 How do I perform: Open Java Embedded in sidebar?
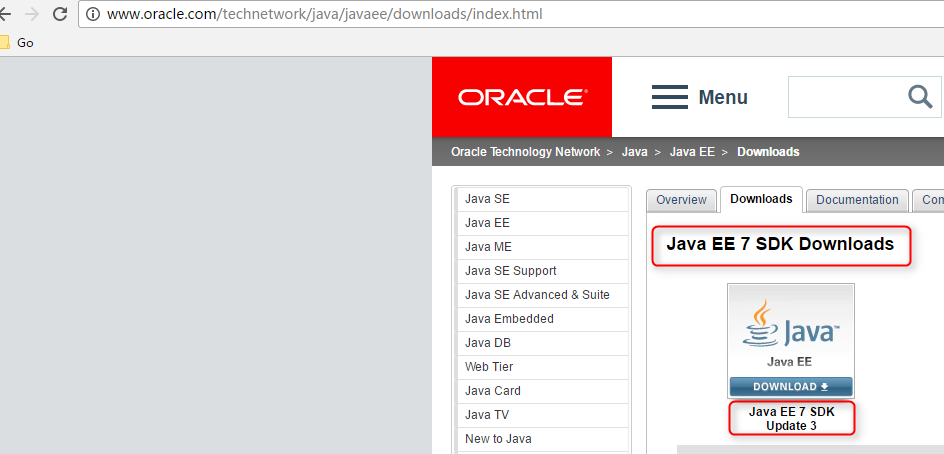542,319
